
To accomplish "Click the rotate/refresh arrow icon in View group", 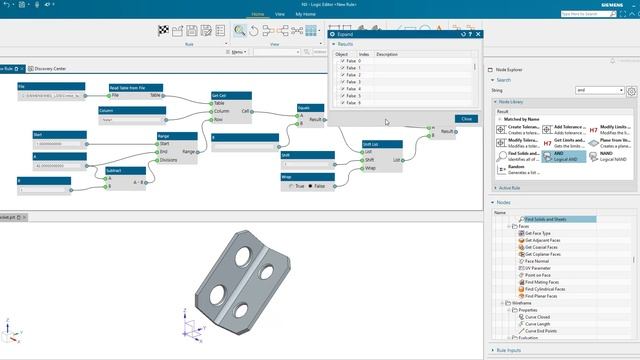I will [x=254, y=31].
